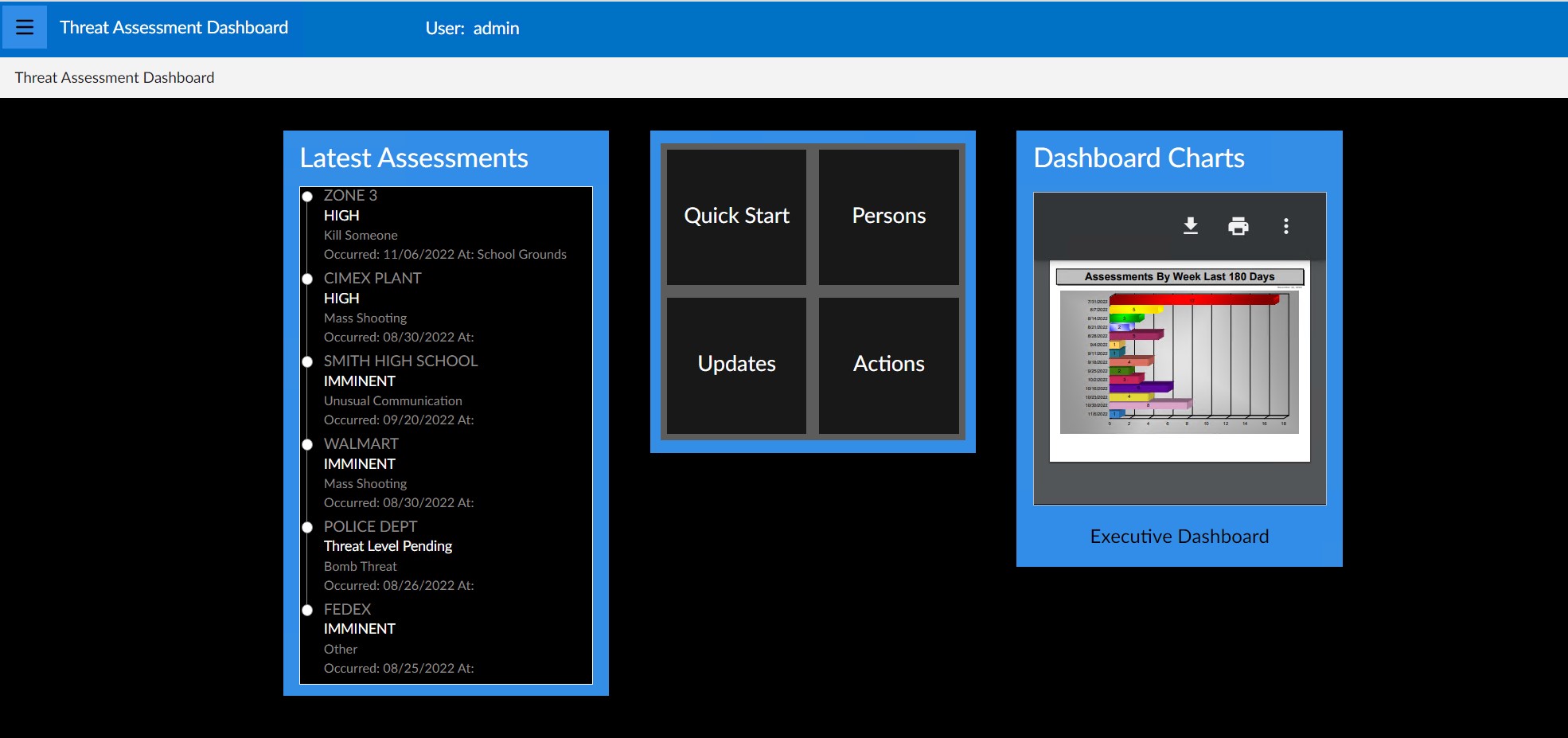Open the Actions tile
The width and height of the screenshot is (1568, 738).
click(888, 364)
